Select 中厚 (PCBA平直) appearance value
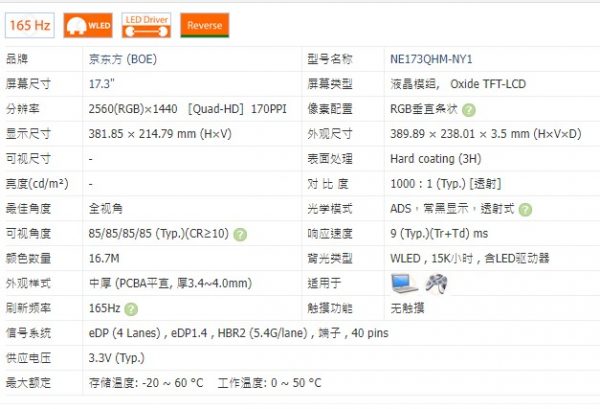600x409 pixels. tap(170, 284)
